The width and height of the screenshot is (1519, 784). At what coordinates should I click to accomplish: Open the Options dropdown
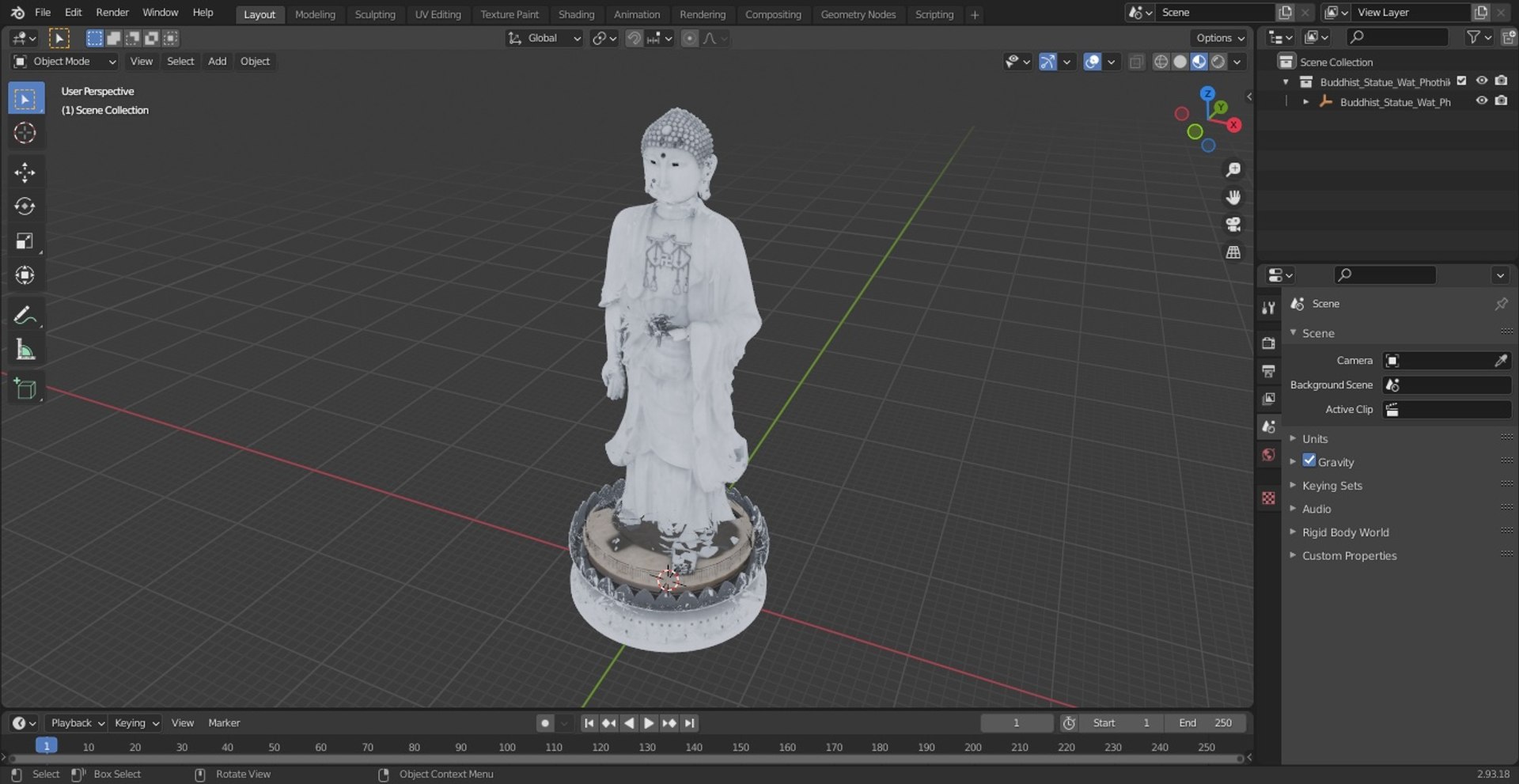(1219, 38)
